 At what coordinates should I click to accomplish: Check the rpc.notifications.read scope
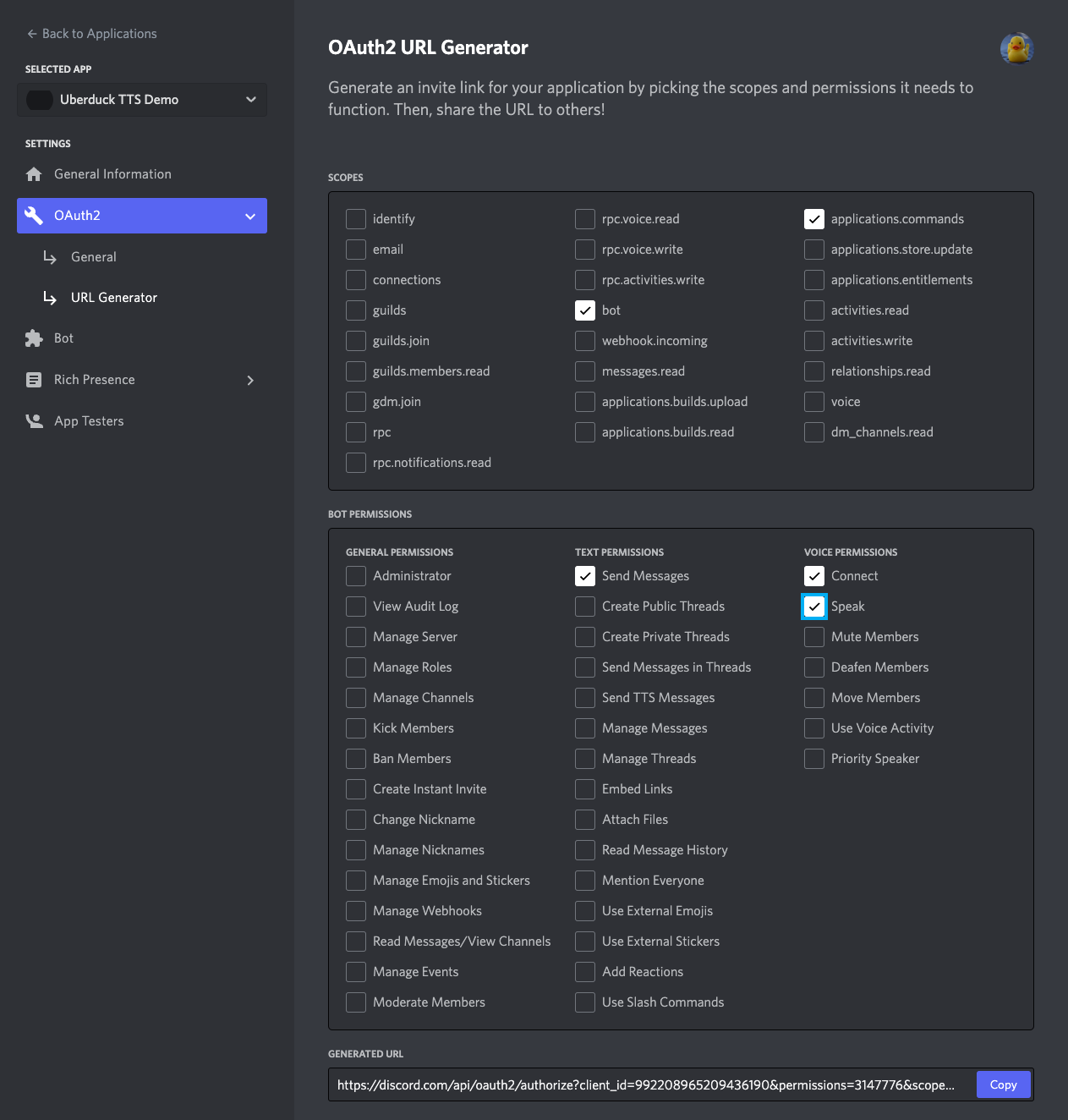(356, 463)
